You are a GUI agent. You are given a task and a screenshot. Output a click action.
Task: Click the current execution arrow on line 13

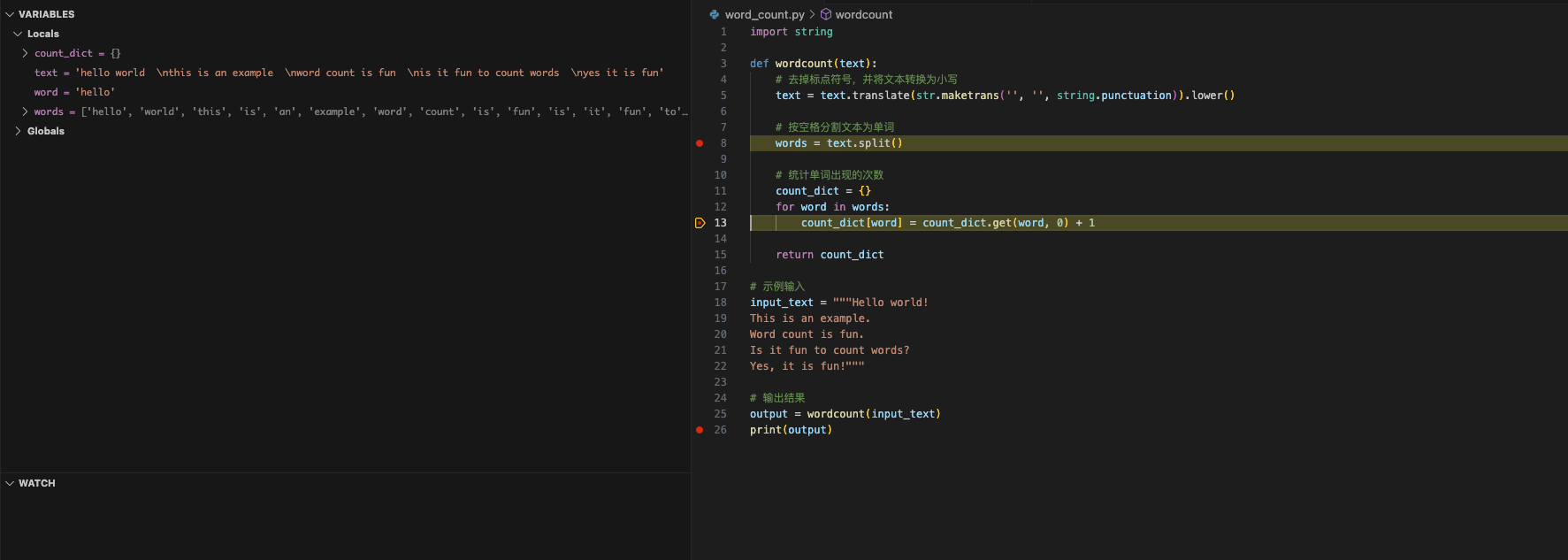[x=700, y=223]
